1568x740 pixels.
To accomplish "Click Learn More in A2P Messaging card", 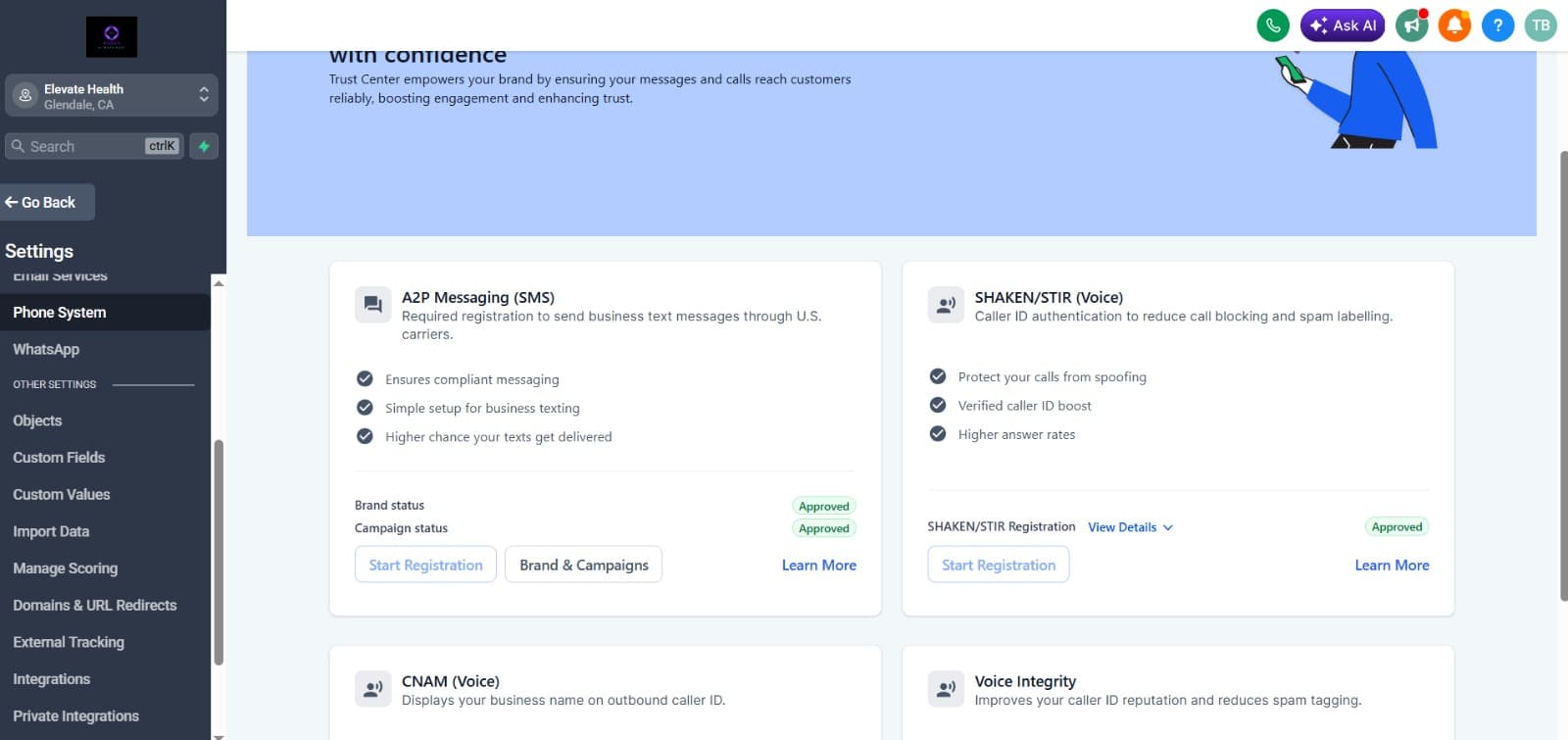I will [818, 565].
